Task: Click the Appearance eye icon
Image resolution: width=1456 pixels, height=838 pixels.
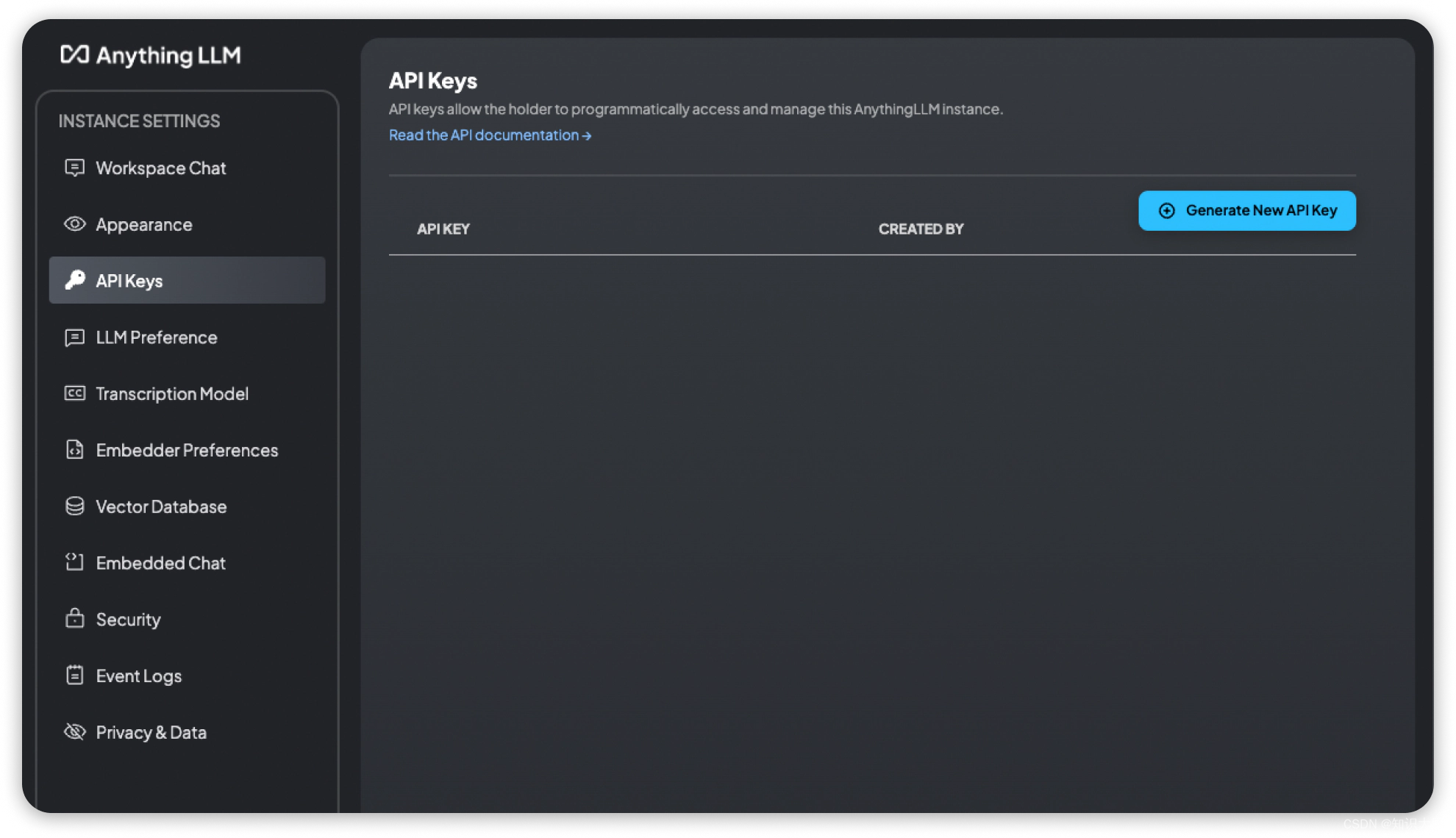Action: [x=74, y=223]
